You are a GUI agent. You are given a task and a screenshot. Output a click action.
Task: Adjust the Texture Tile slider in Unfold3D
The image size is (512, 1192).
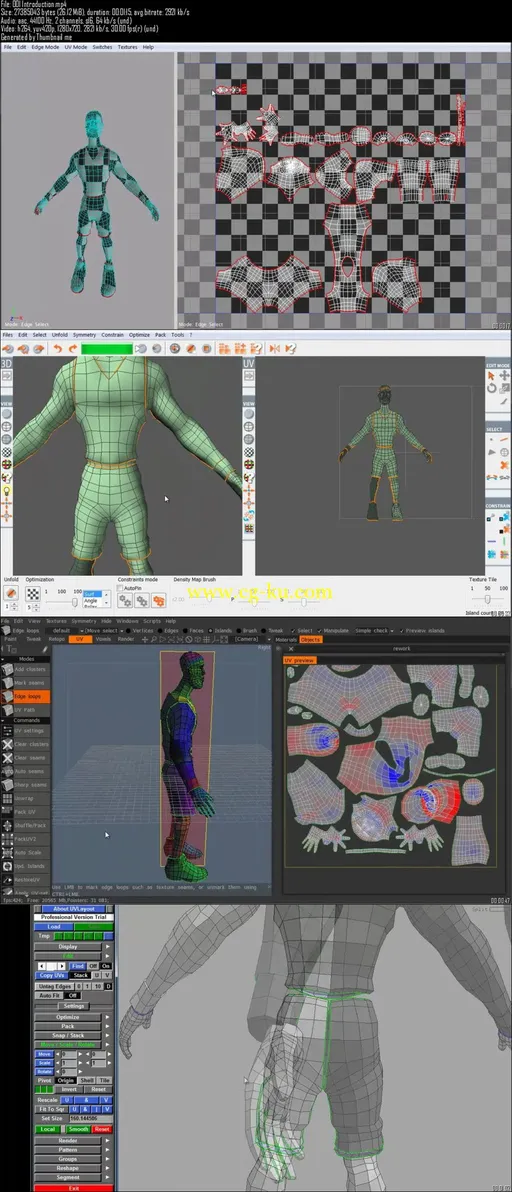click(x=489, y=600)
